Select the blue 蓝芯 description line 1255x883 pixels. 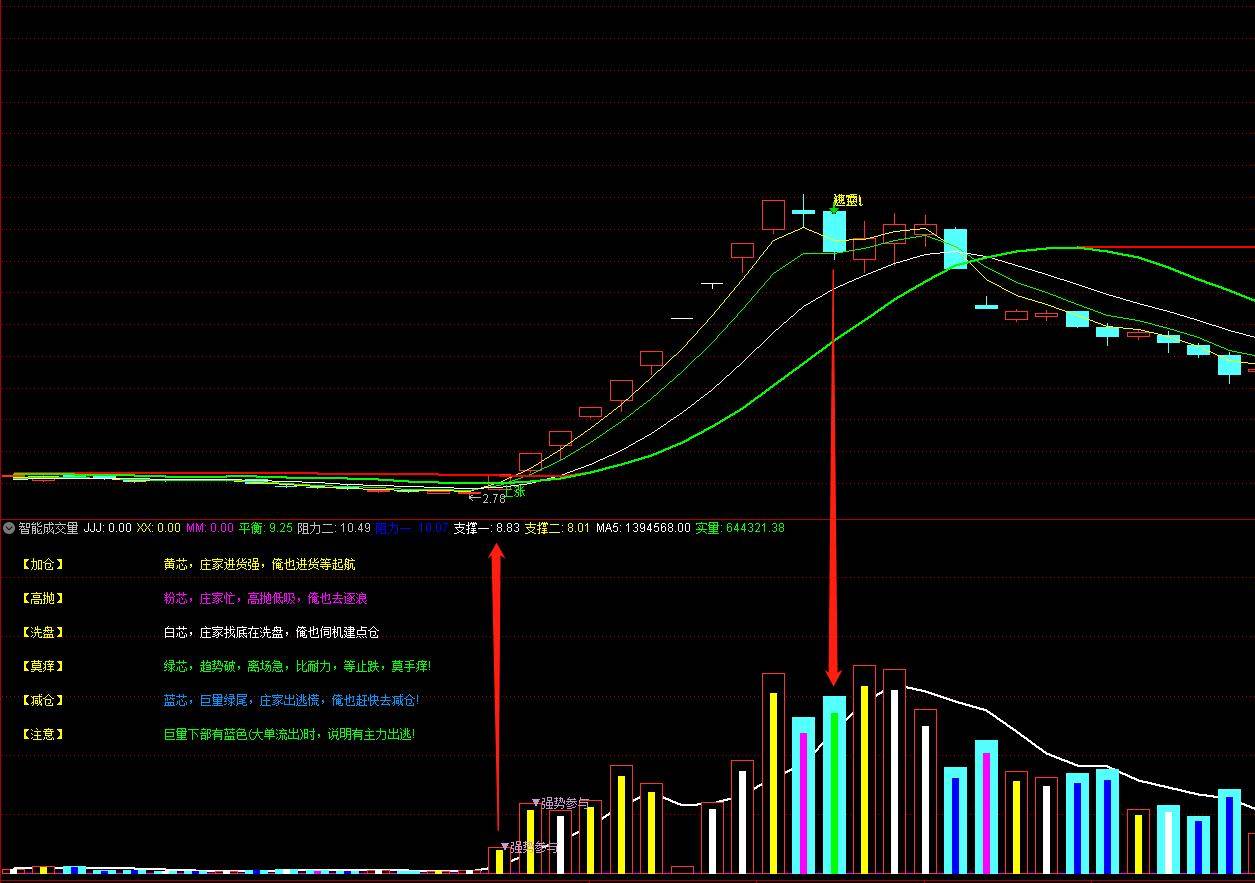click(291, 700)
